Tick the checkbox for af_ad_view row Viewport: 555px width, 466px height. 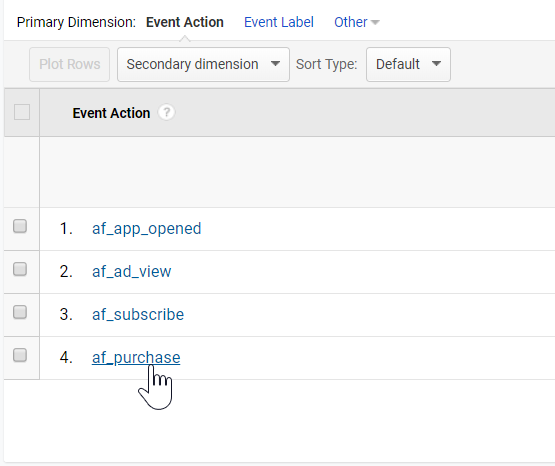pyautogui.click(x=20, y=269)
